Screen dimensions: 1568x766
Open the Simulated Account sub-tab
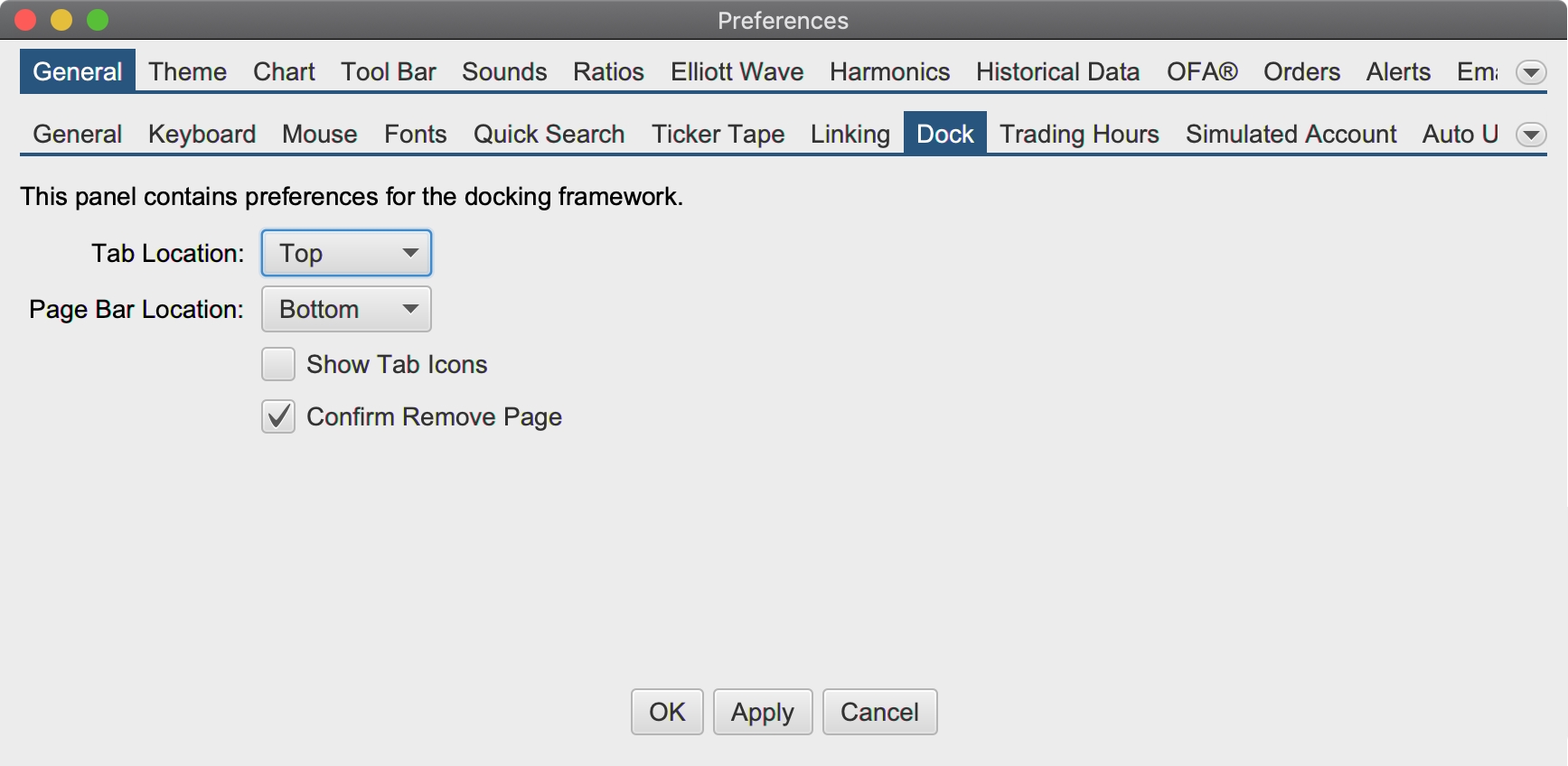coord(1291,134)
